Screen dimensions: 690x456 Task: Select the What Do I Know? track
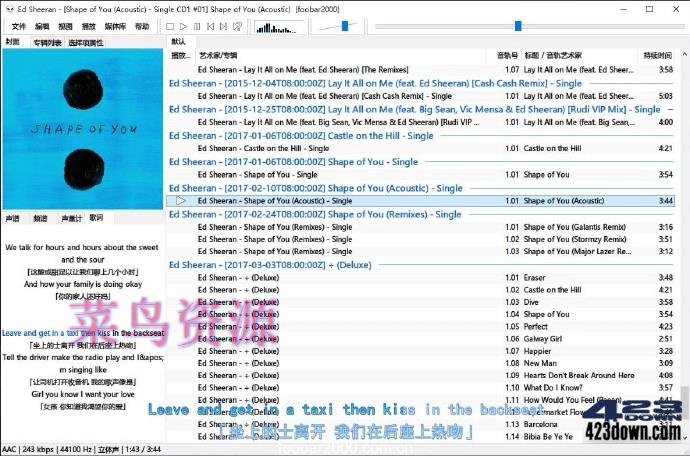coord(422,388)
